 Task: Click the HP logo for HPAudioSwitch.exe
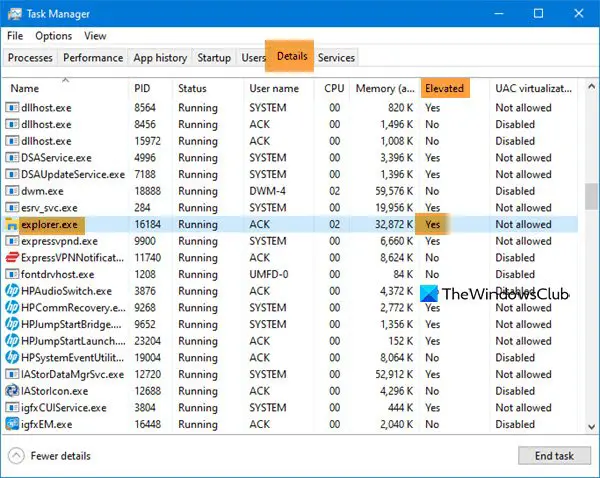tap(12, 291)
